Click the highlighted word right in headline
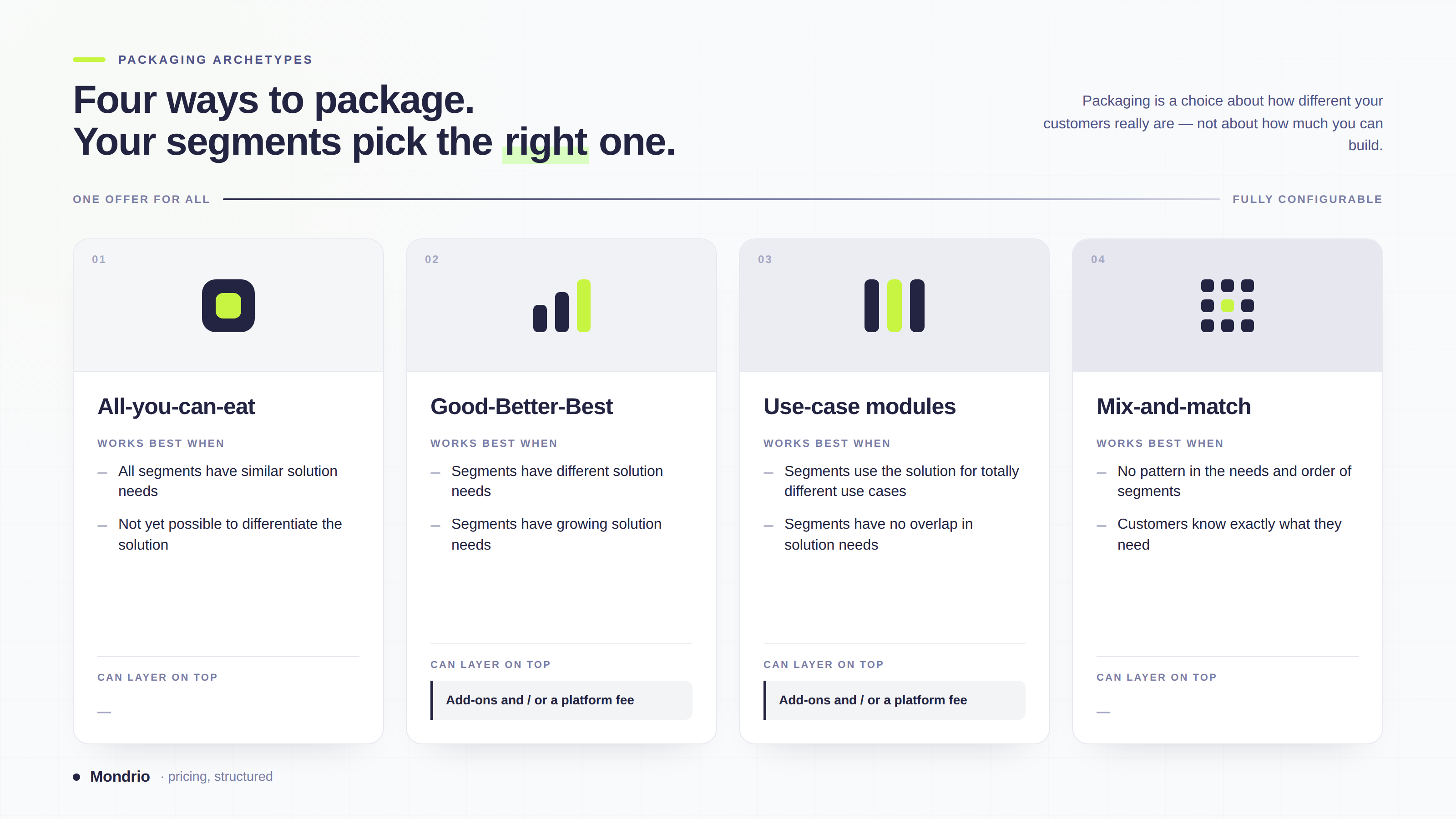Viewport: 1456px width, 819px height. pos(546,142)
